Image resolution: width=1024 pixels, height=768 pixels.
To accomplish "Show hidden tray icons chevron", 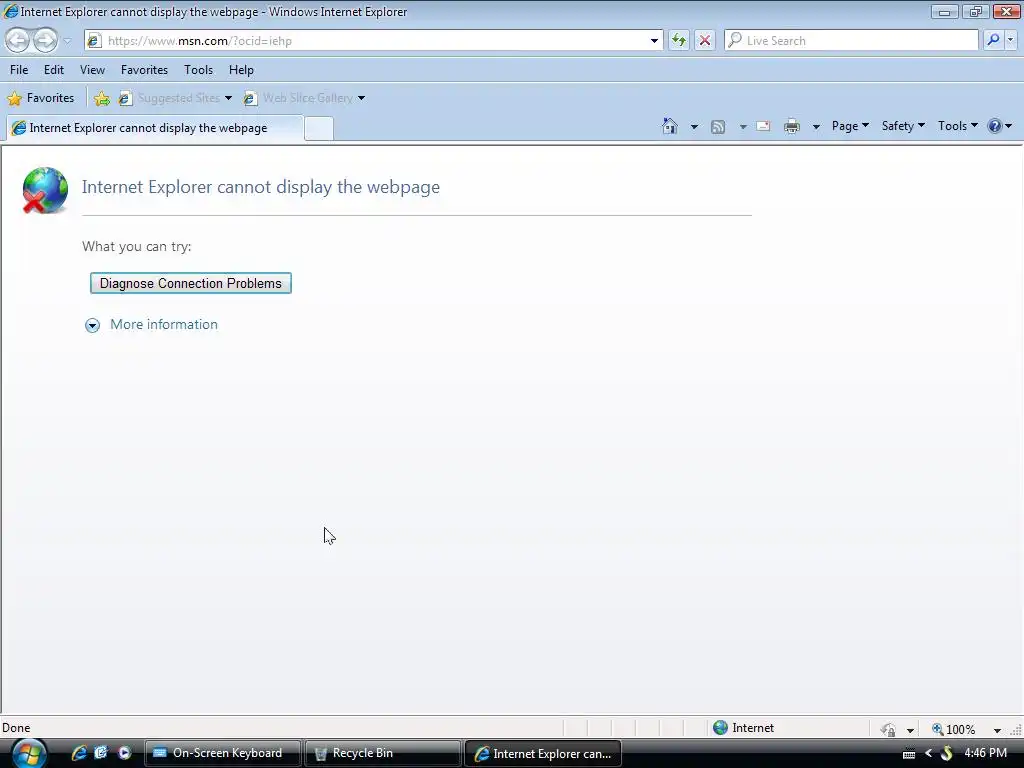I will (928, 754).
